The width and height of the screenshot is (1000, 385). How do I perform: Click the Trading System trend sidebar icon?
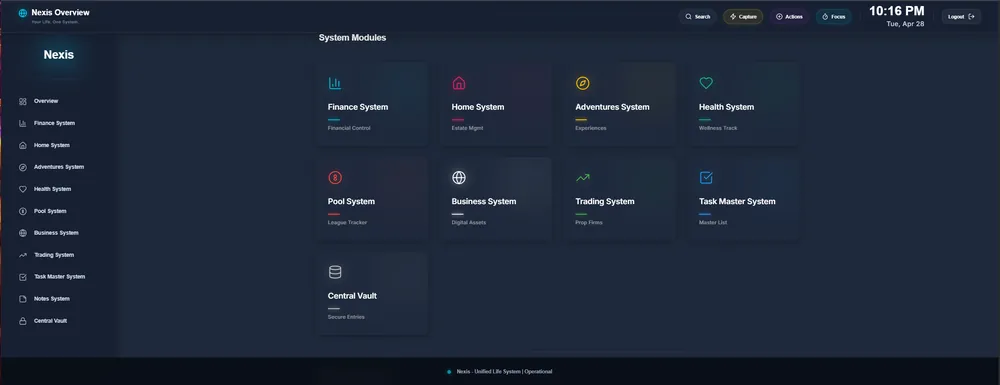point(23,255)
